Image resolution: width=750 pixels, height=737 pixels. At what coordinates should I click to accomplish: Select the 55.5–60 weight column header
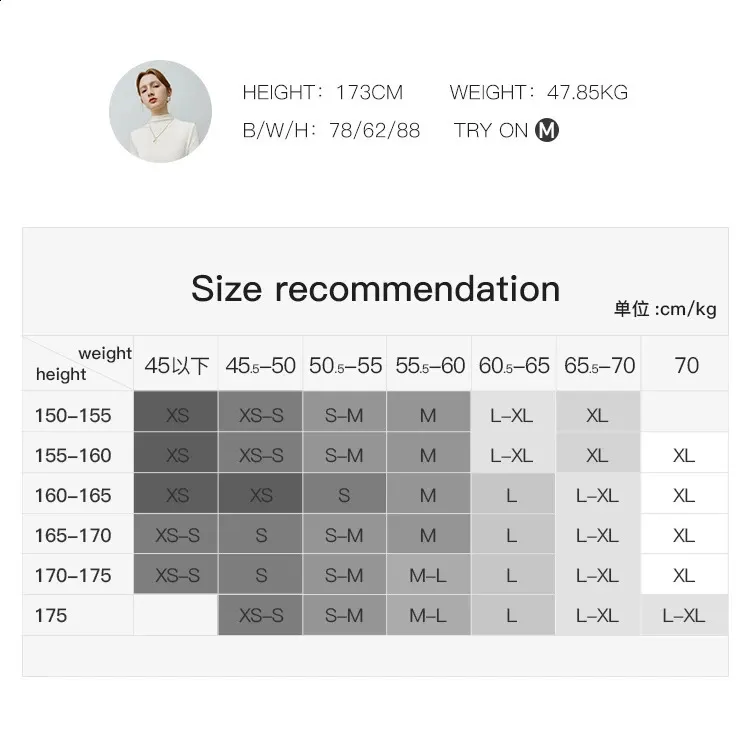[x=429, y=365]
